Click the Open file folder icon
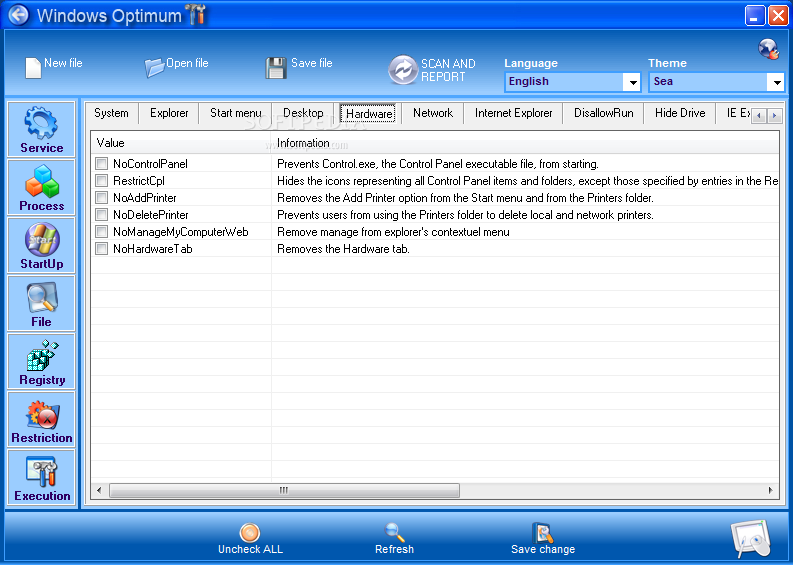The width and height of the screenshot is (793, 565). point(154,67)
